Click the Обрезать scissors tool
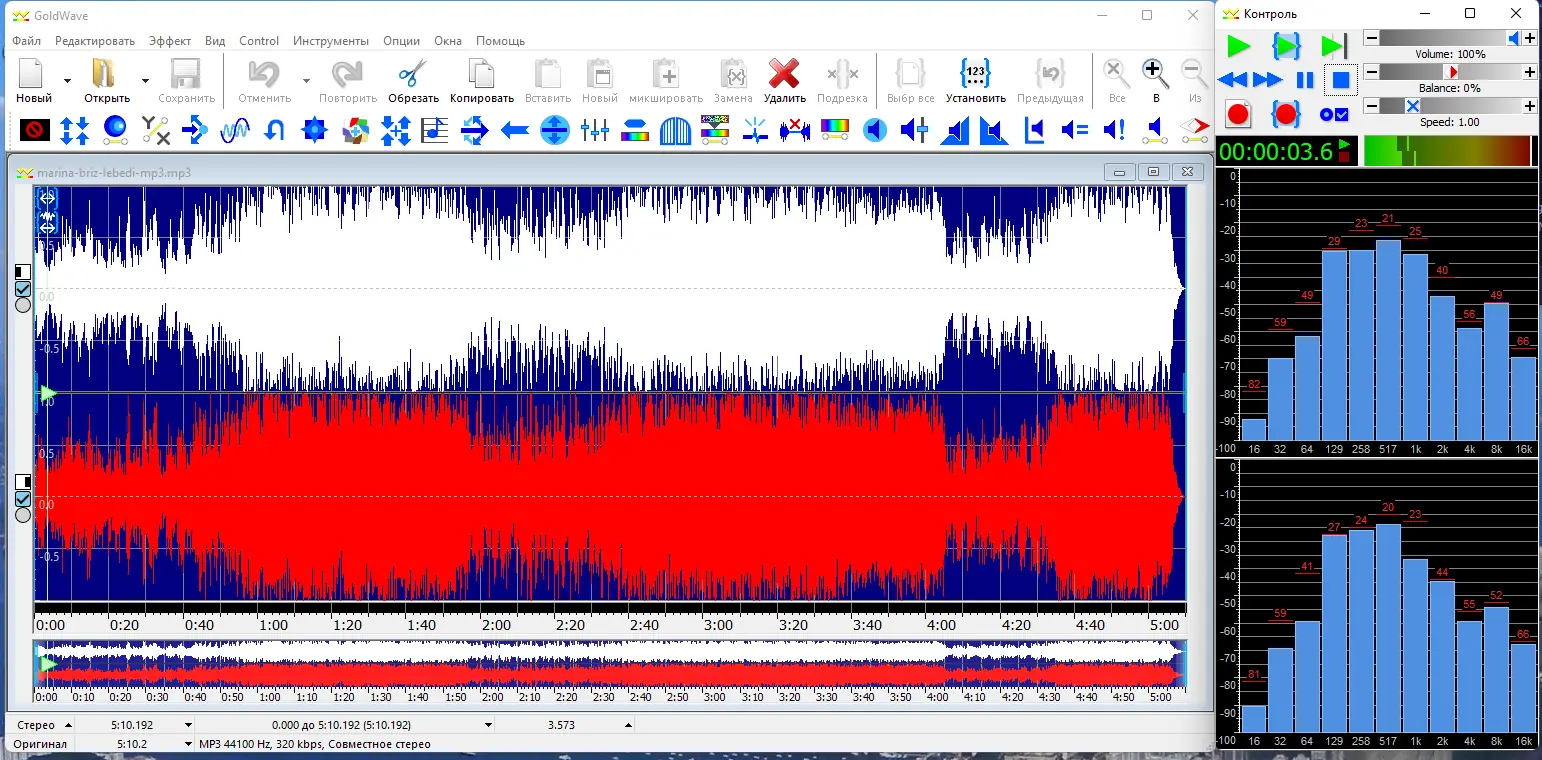 413,79
